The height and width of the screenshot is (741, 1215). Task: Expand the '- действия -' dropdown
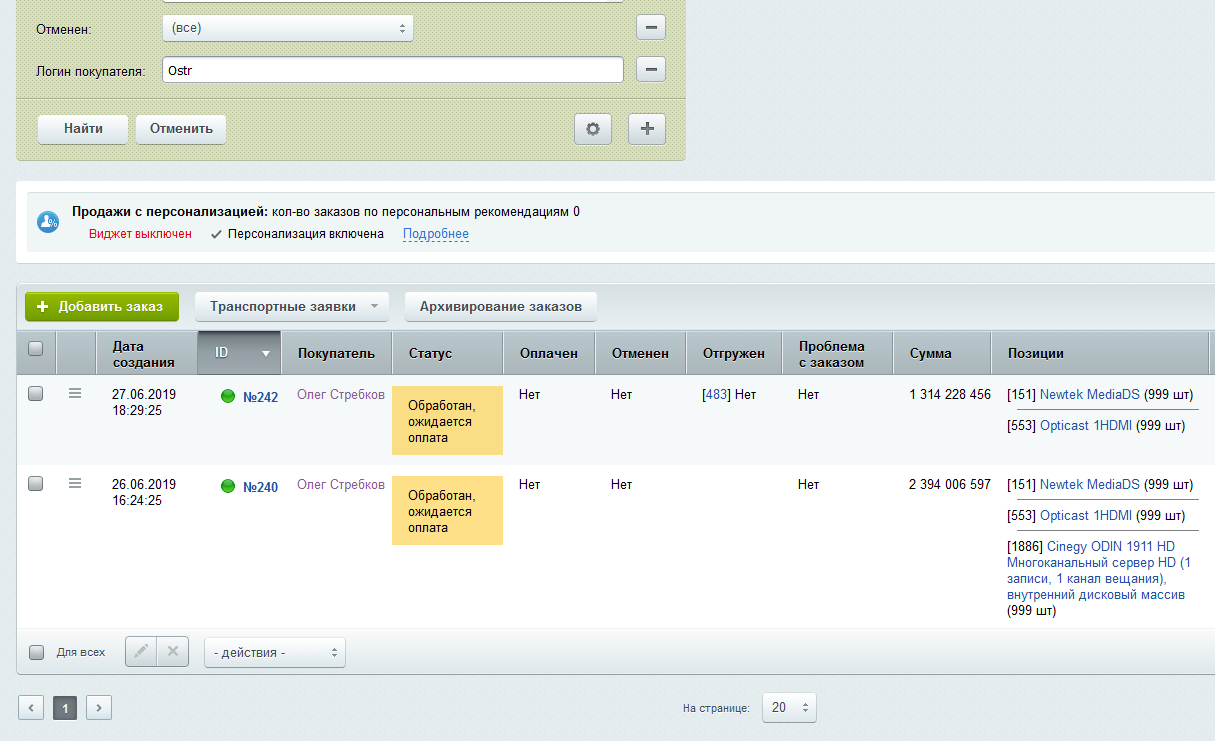pos(275,653)
